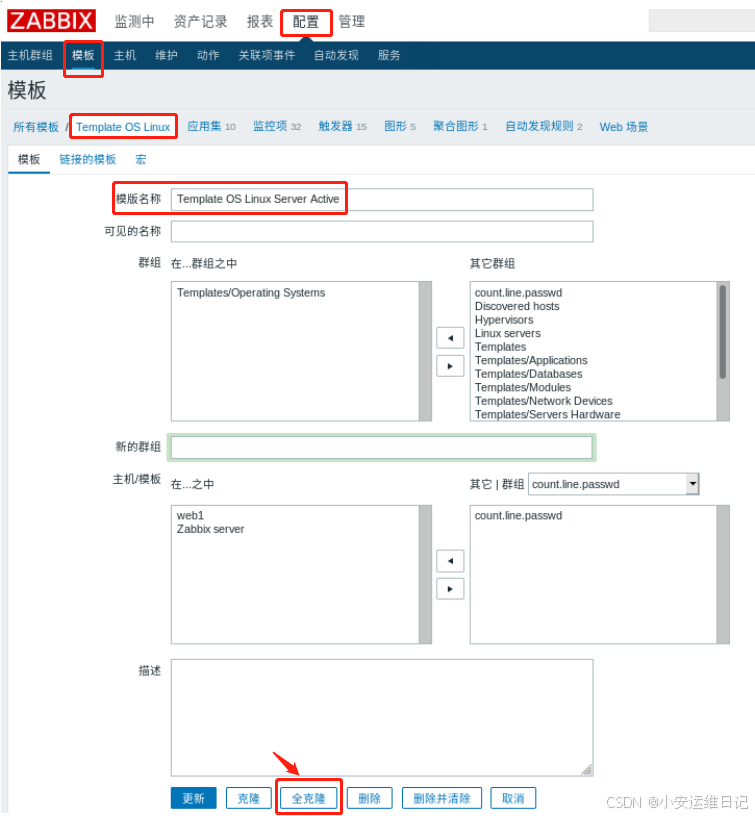
Task: Open 监控项 32 link
Action: point(277,126)
